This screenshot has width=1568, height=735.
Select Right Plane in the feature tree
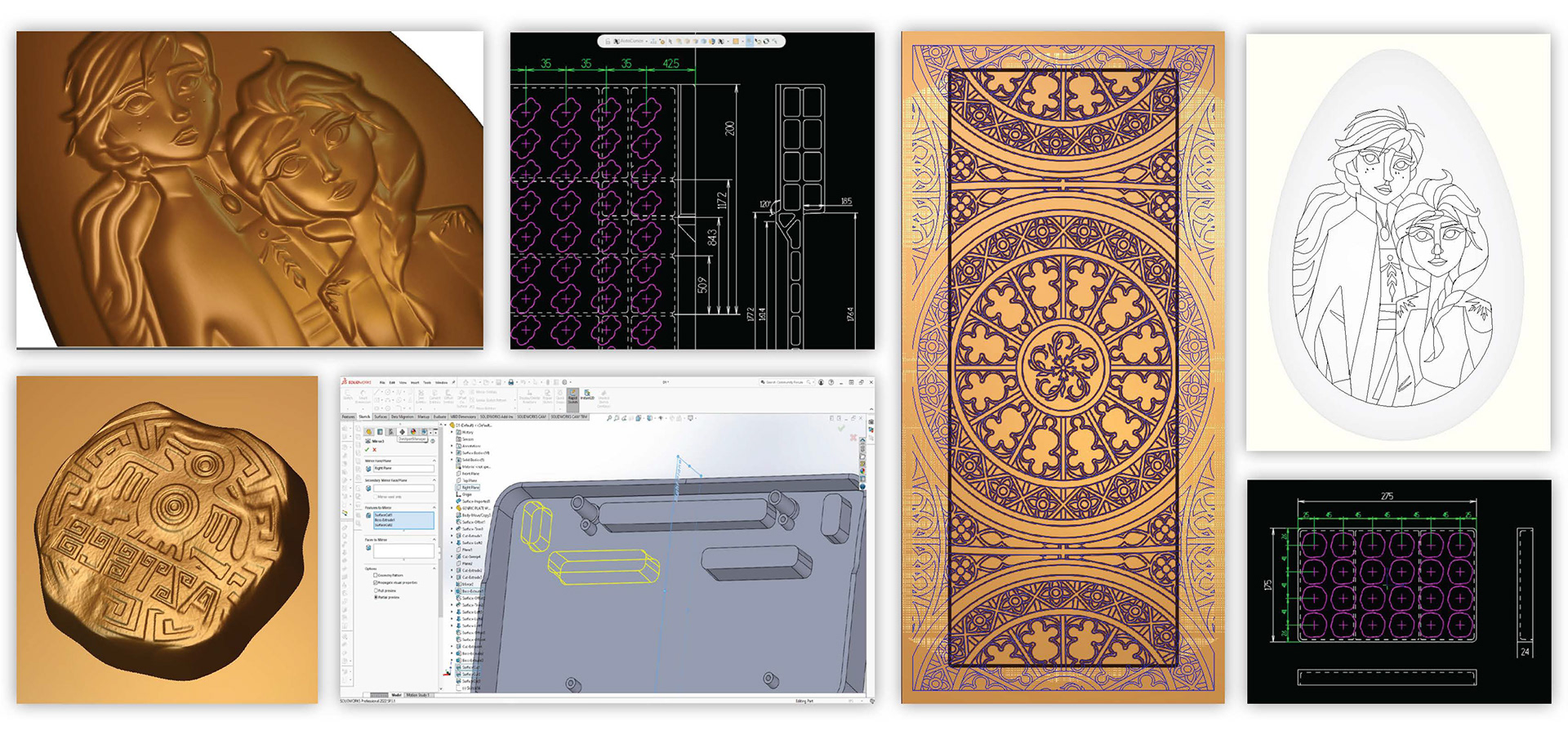[468, 488]
